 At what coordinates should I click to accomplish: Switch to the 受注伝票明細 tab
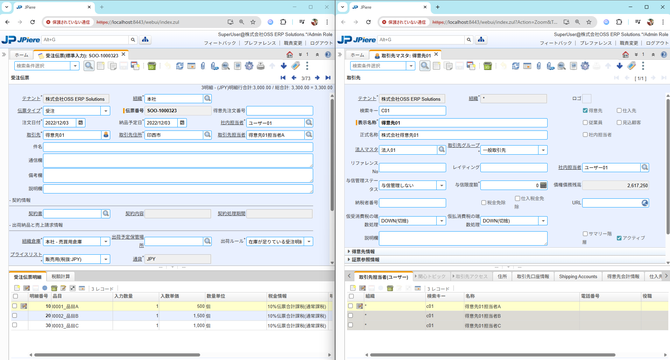[x=27, y=277]
